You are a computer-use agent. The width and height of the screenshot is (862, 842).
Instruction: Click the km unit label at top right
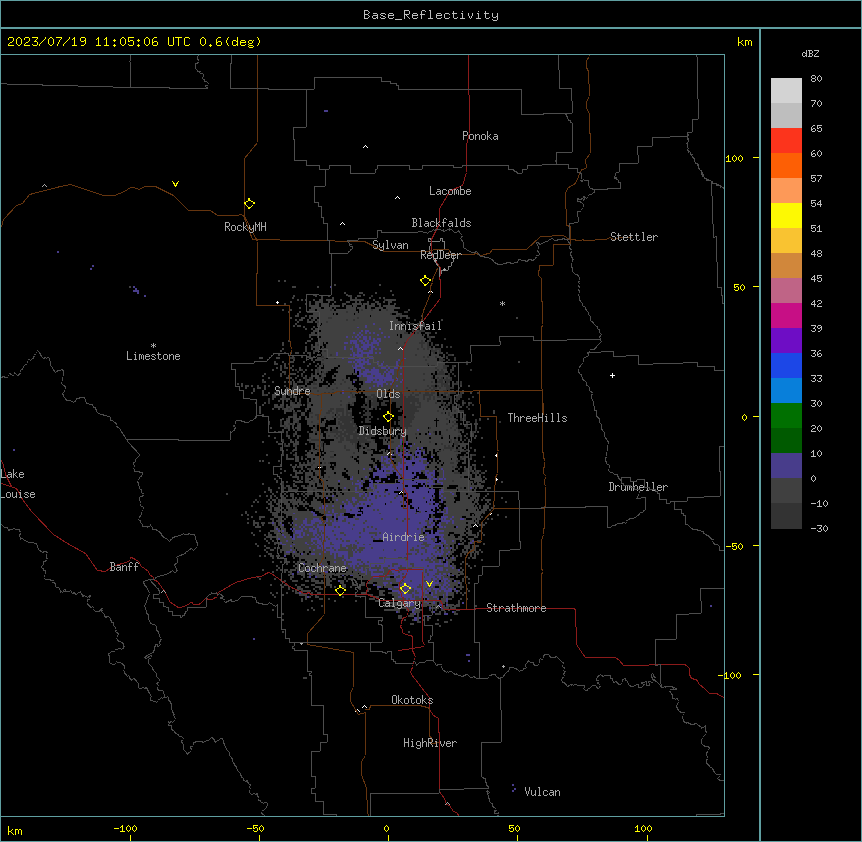[x=744, y=42]
